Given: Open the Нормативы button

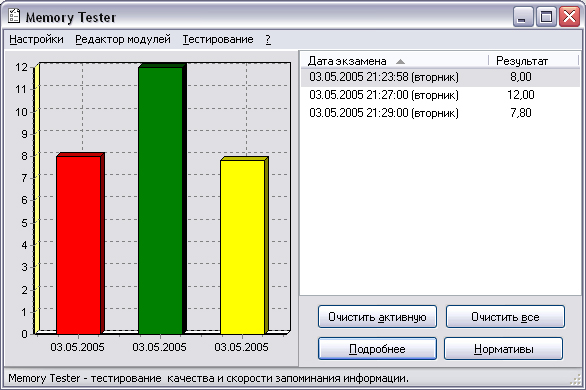Looking at the screenshot, I should click(503, 349).
